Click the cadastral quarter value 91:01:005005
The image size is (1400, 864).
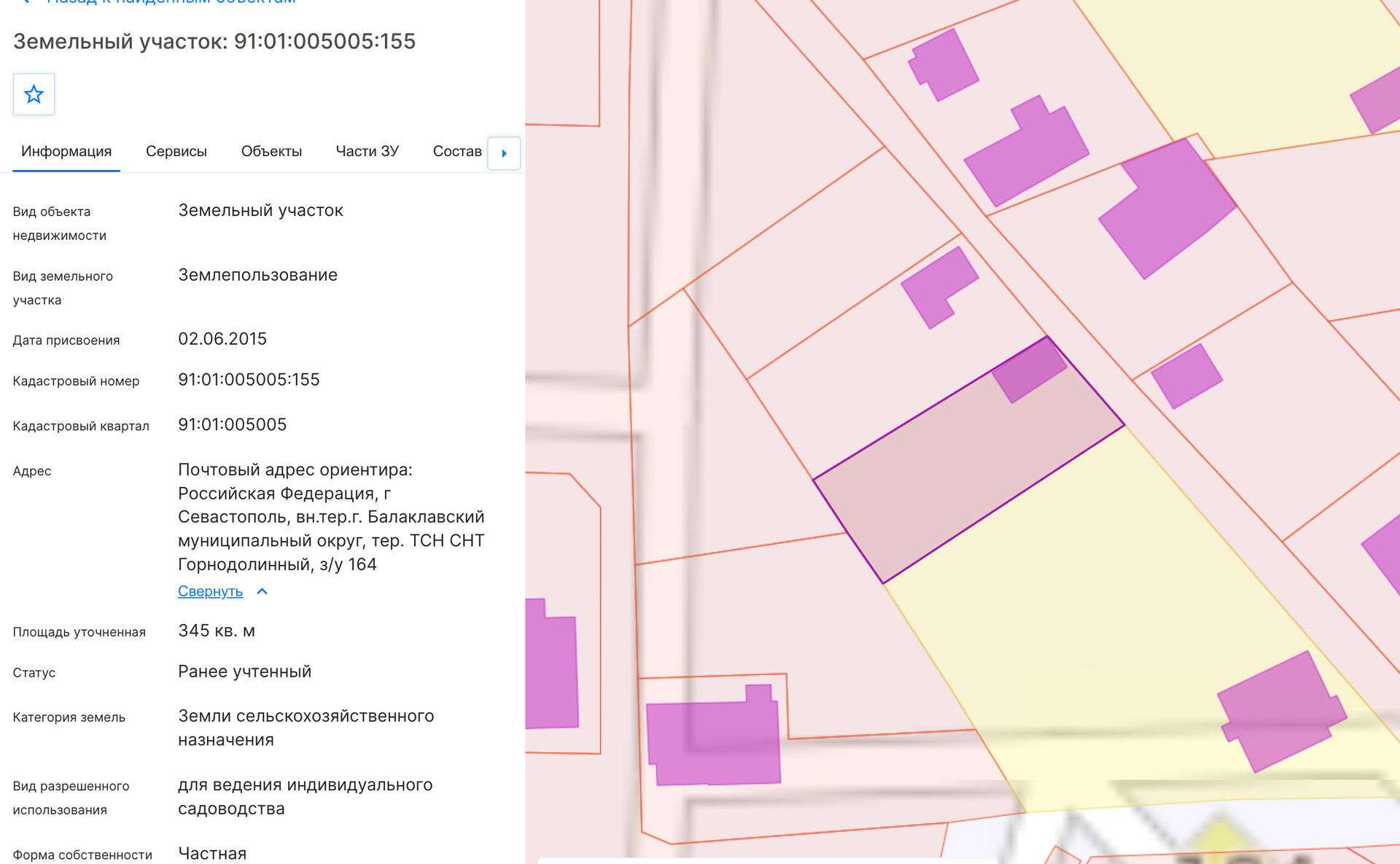(x=232, y=425)
